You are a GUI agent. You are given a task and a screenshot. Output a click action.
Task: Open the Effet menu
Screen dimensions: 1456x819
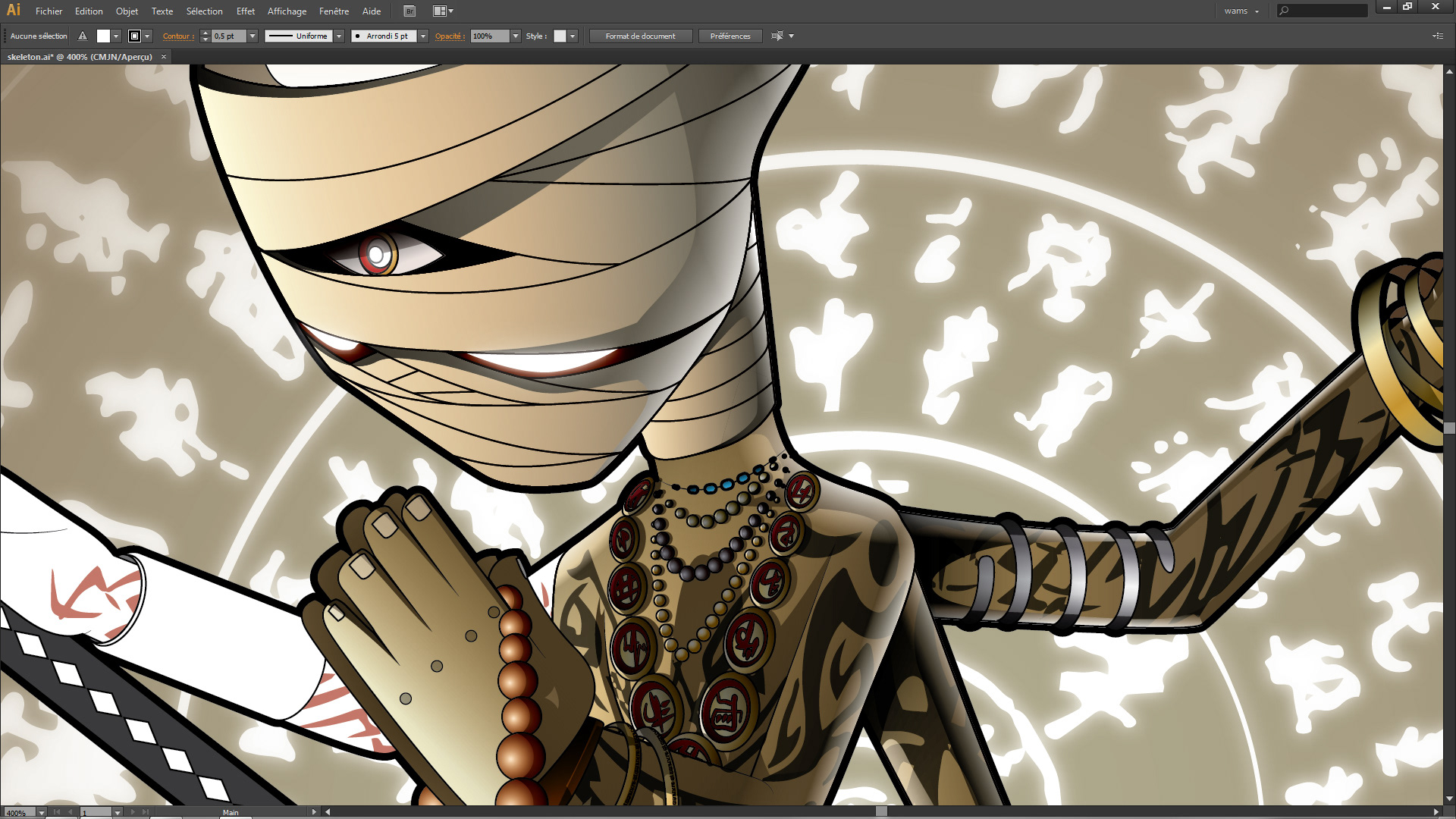(x=245, y=11)
